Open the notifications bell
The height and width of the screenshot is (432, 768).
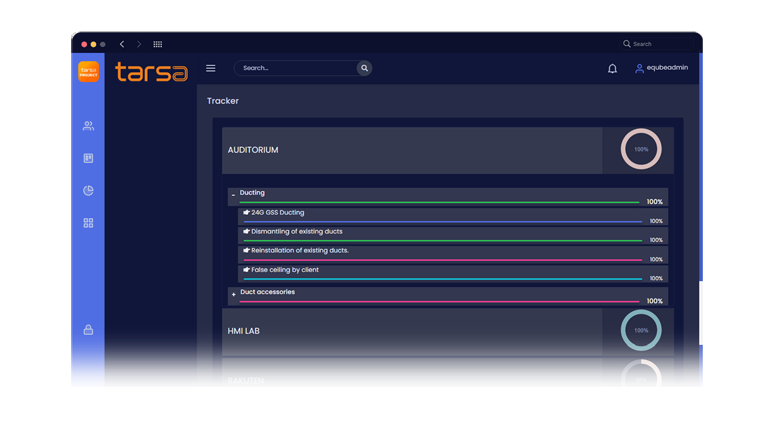pyautogui.click(x=612, y=68)
